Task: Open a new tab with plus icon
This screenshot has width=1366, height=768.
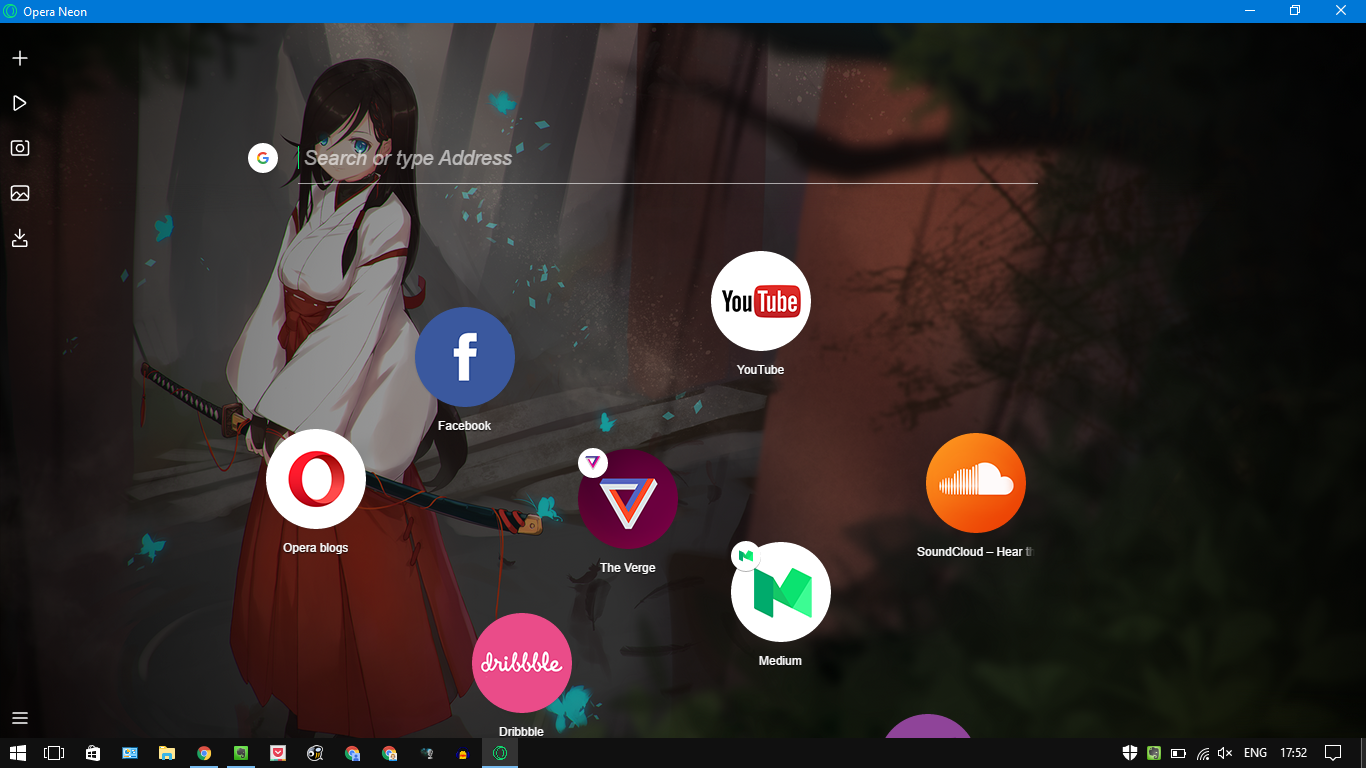Action: 19,58
